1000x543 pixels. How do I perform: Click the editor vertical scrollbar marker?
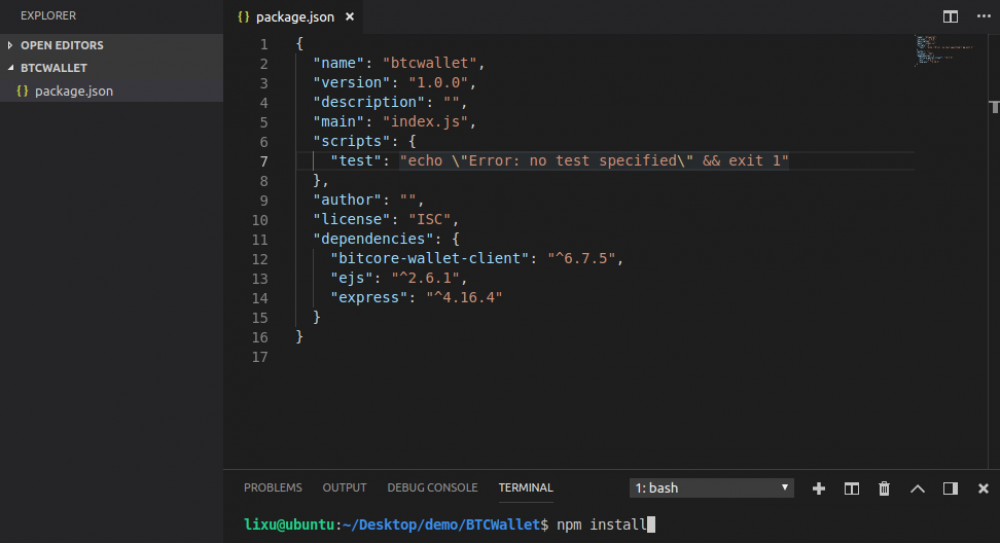click(994, 107)
